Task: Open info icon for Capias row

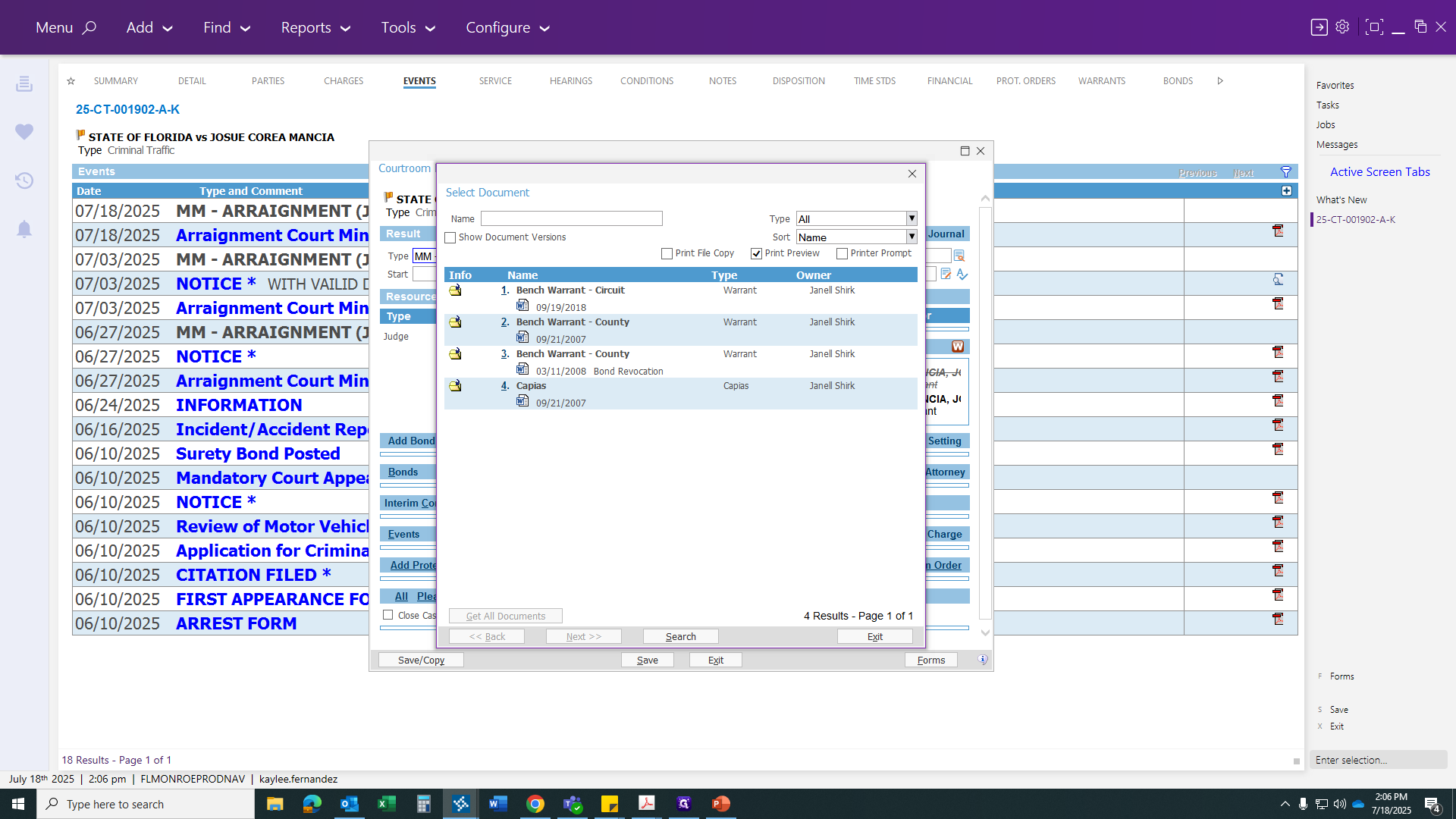Action: click(455, 386)
